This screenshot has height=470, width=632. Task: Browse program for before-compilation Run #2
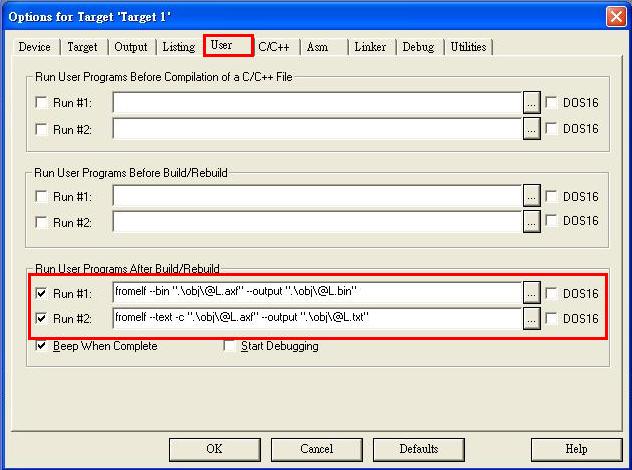(532, 129)
